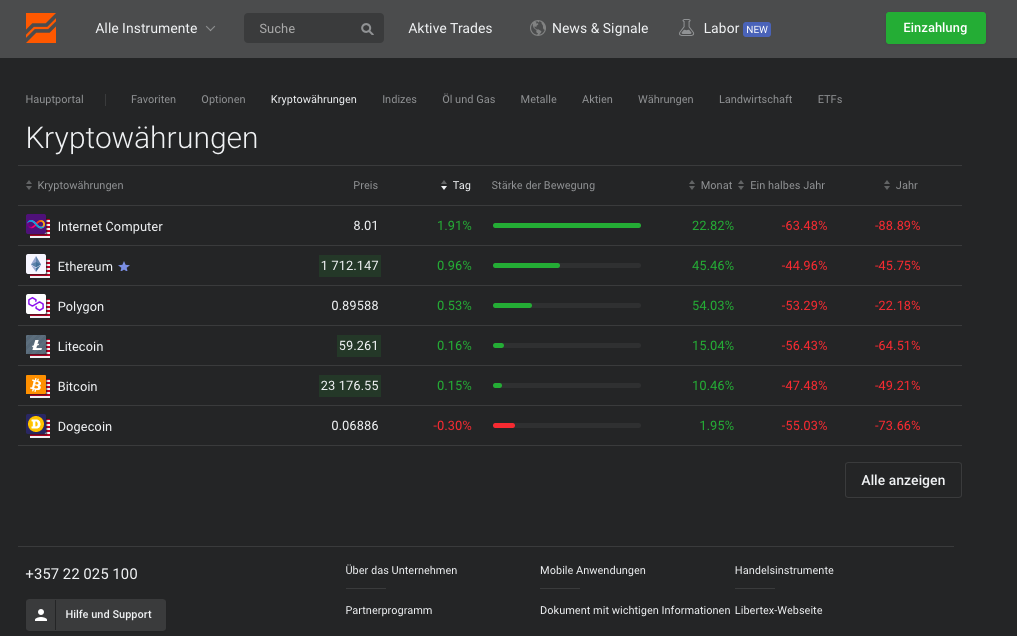Click the green Einzahlung button

935,28
